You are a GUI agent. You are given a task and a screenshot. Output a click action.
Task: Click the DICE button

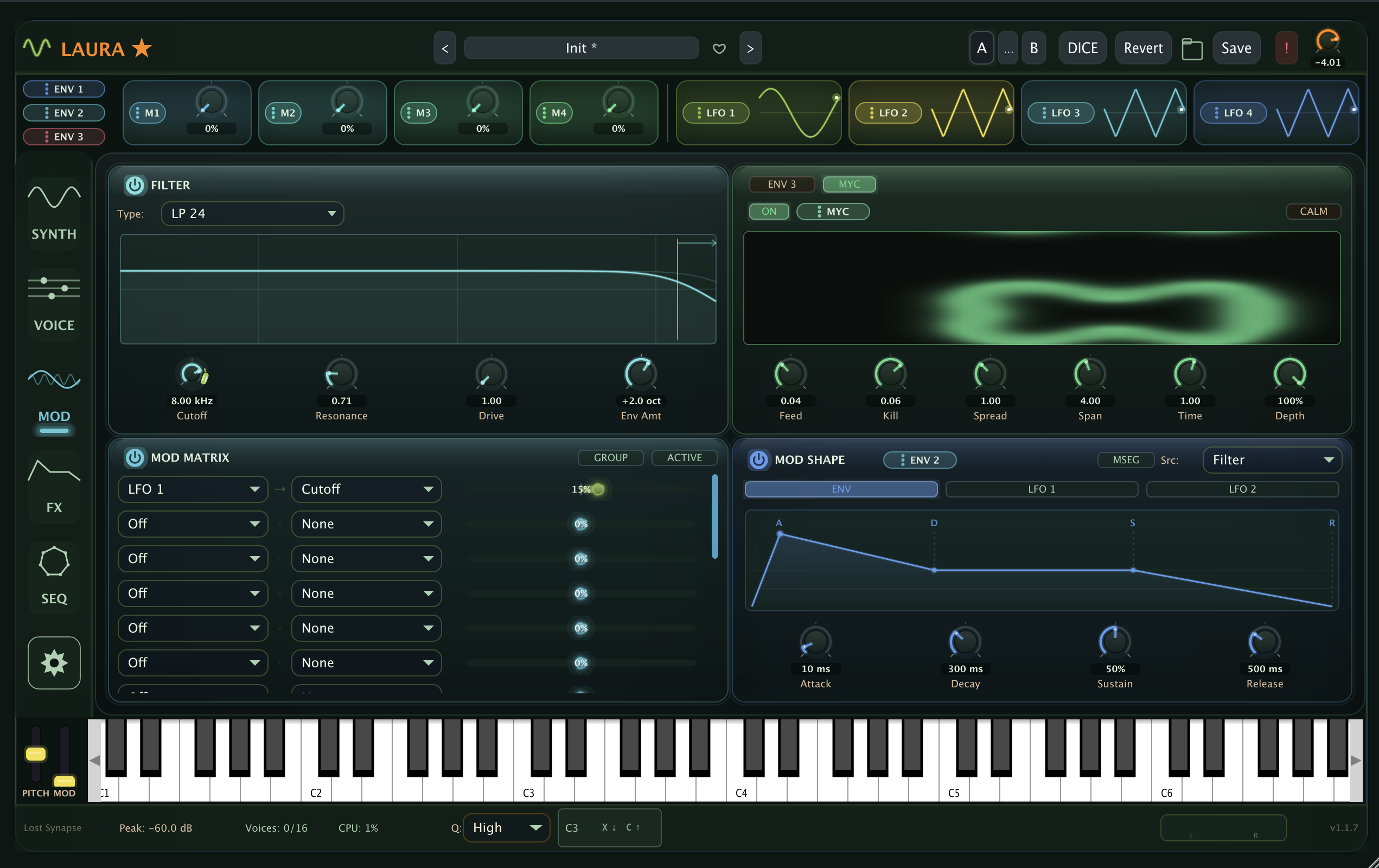[x=1082, y=48]
